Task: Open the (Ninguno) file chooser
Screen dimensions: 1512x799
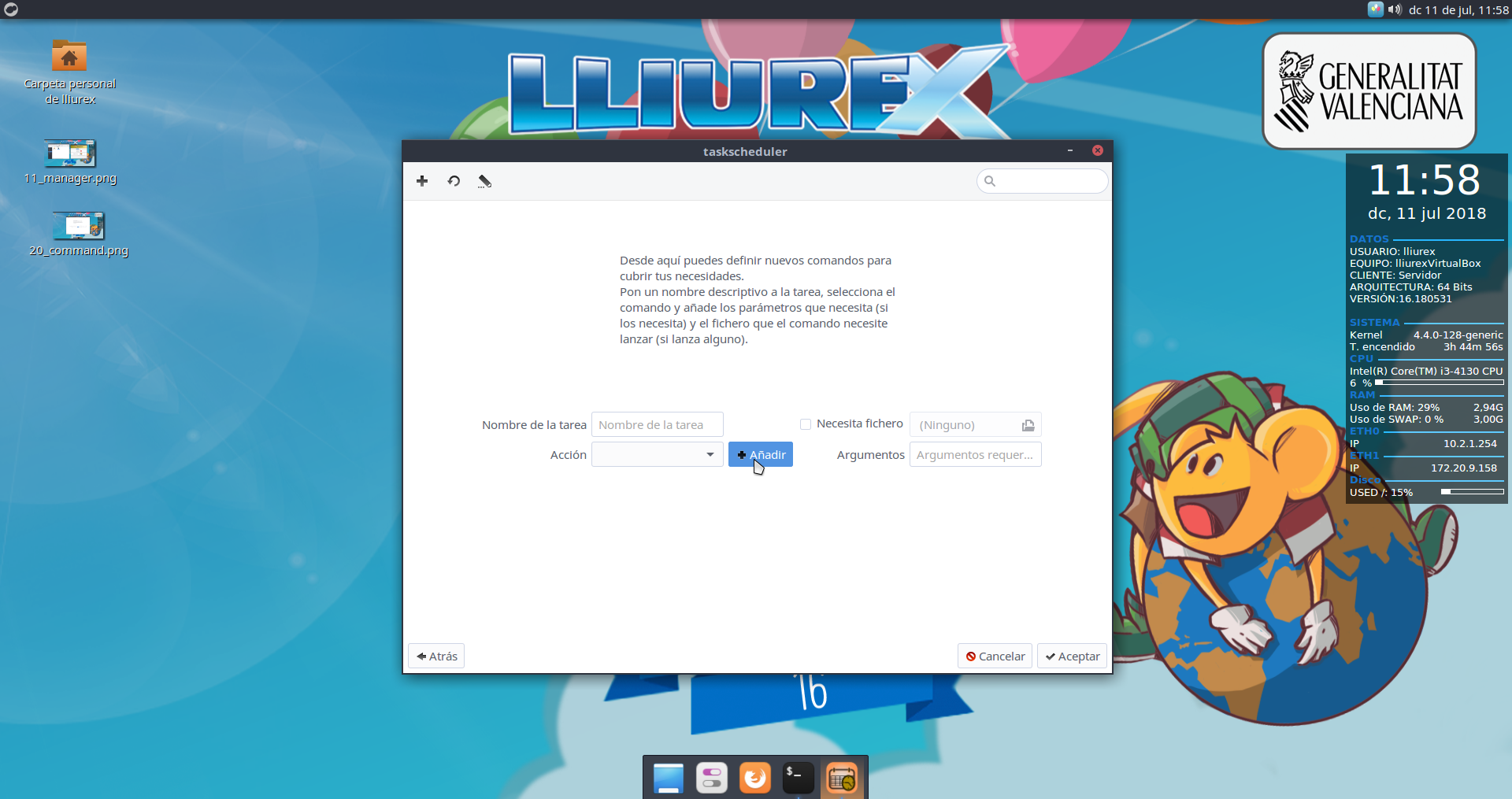Action: pyautogui.click(x=975, y=425)
